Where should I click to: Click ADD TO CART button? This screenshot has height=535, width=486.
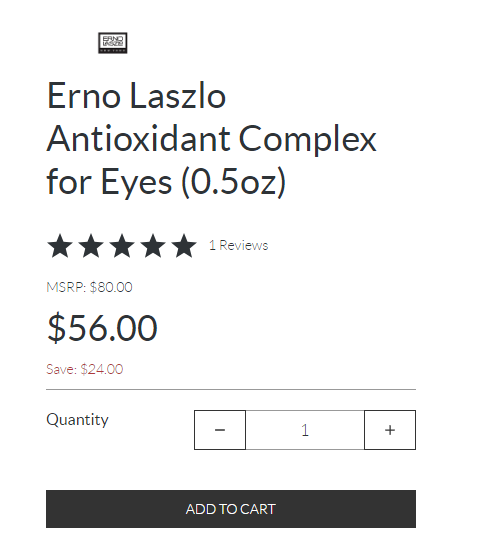point(231,509)
